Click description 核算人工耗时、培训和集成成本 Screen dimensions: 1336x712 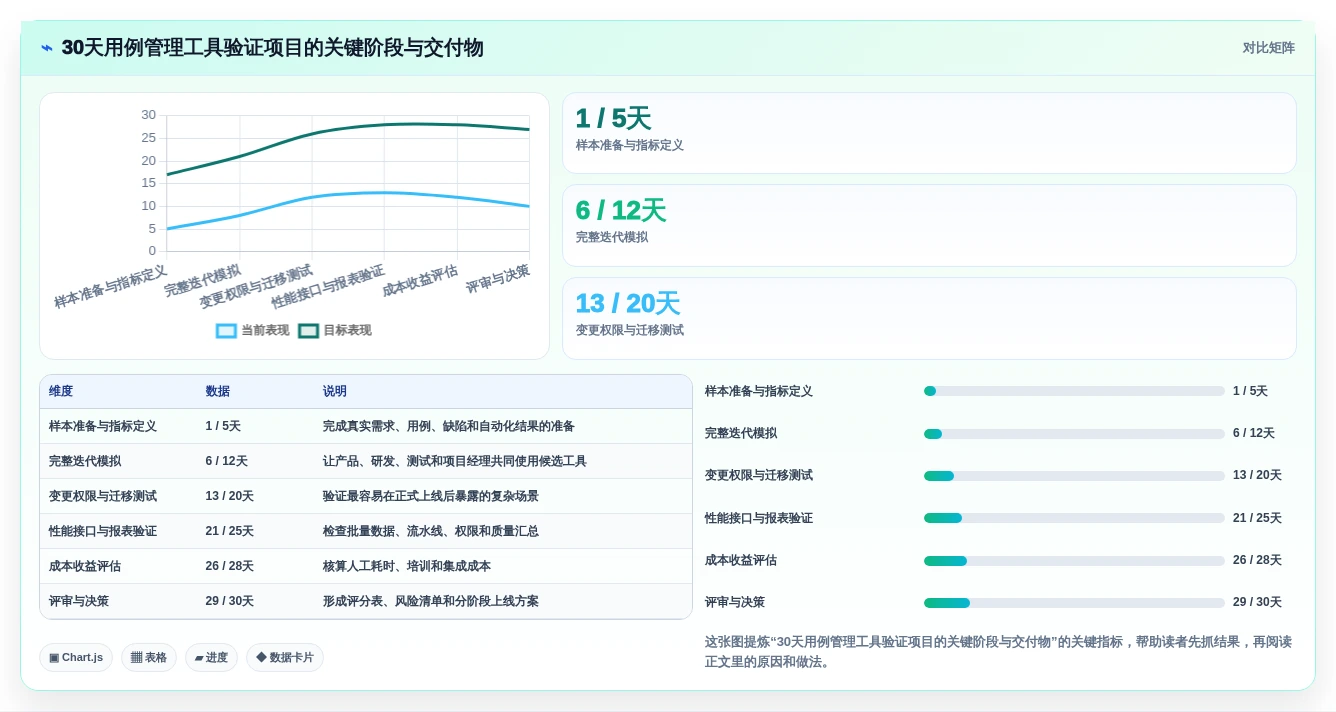point(407,566)
